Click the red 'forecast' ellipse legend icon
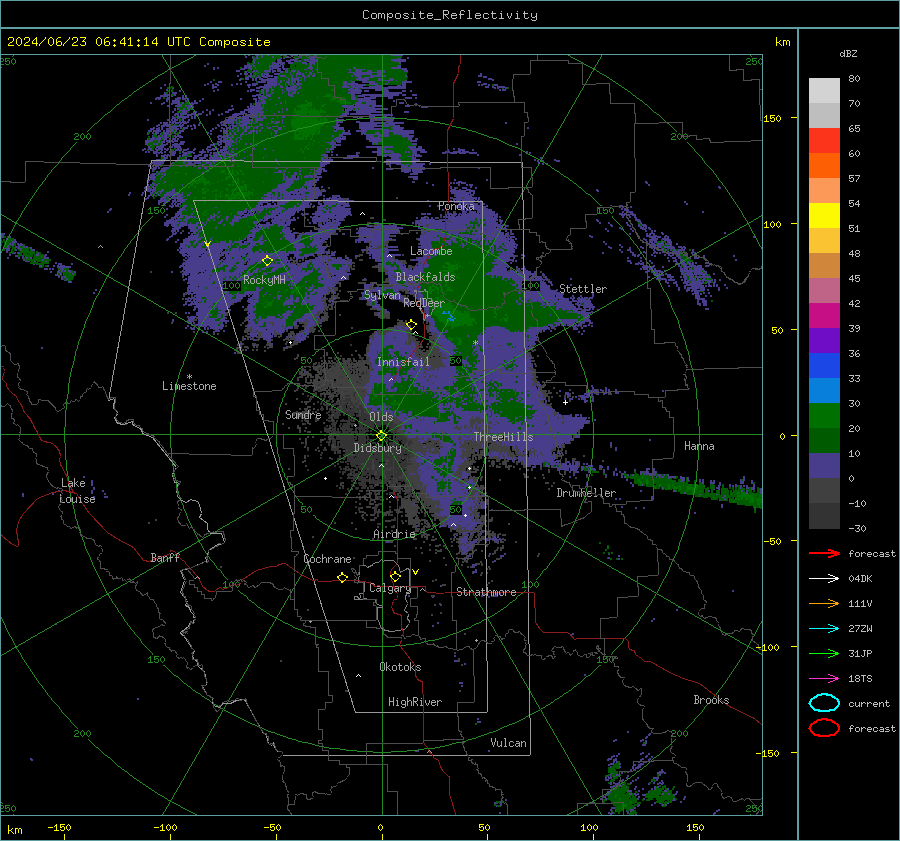Screen dimensions: 900x841 [x=824, y=728]
